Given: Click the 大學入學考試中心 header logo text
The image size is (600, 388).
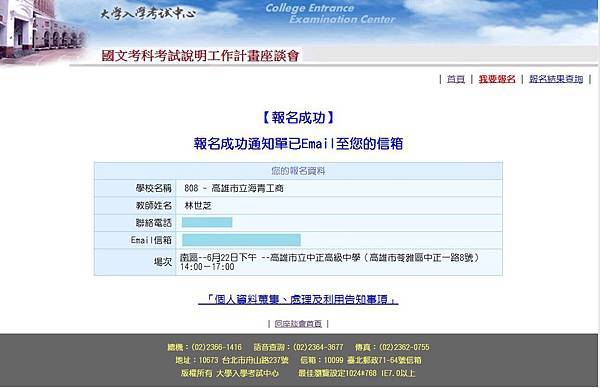Looking at the screenshot, I should [x=147, y=14].
